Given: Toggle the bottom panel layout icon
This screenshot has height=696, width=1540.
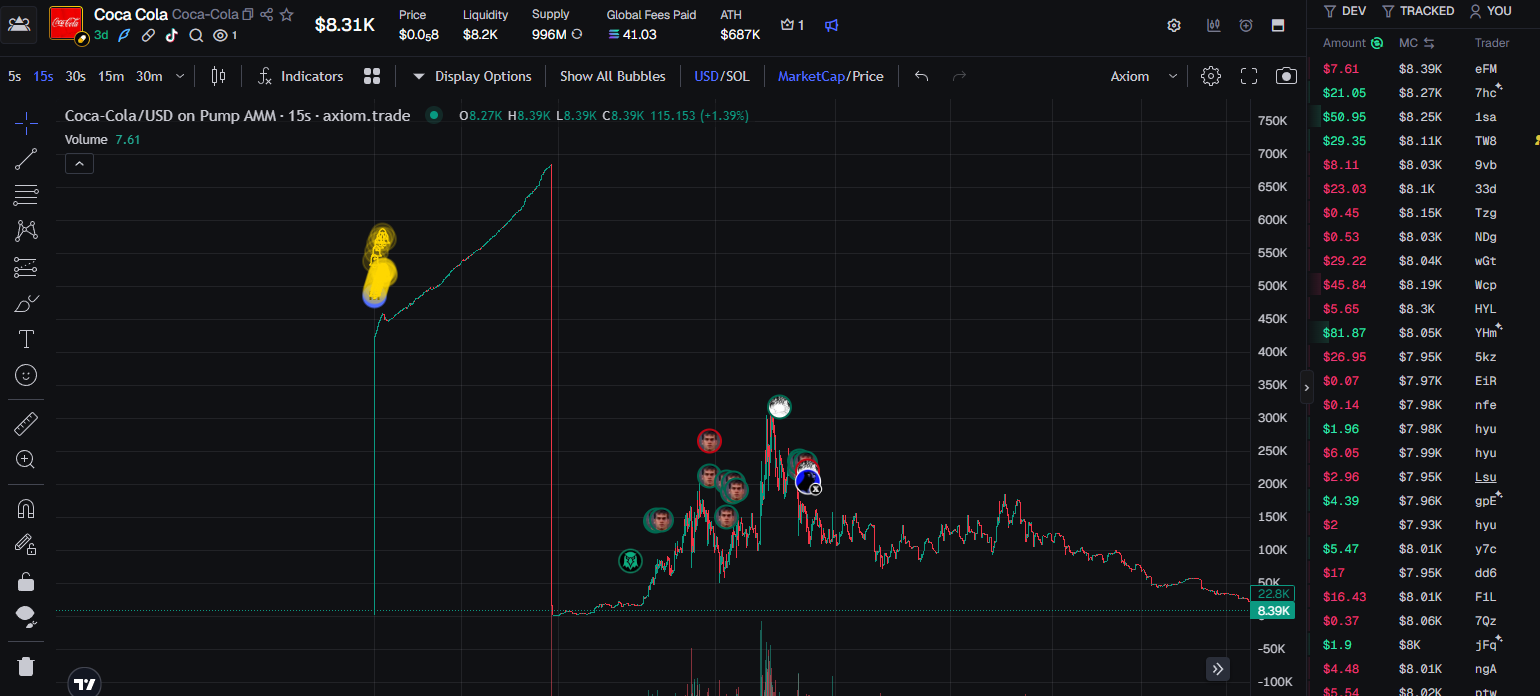Looking at the screenshot, I should coord(1278,25).
